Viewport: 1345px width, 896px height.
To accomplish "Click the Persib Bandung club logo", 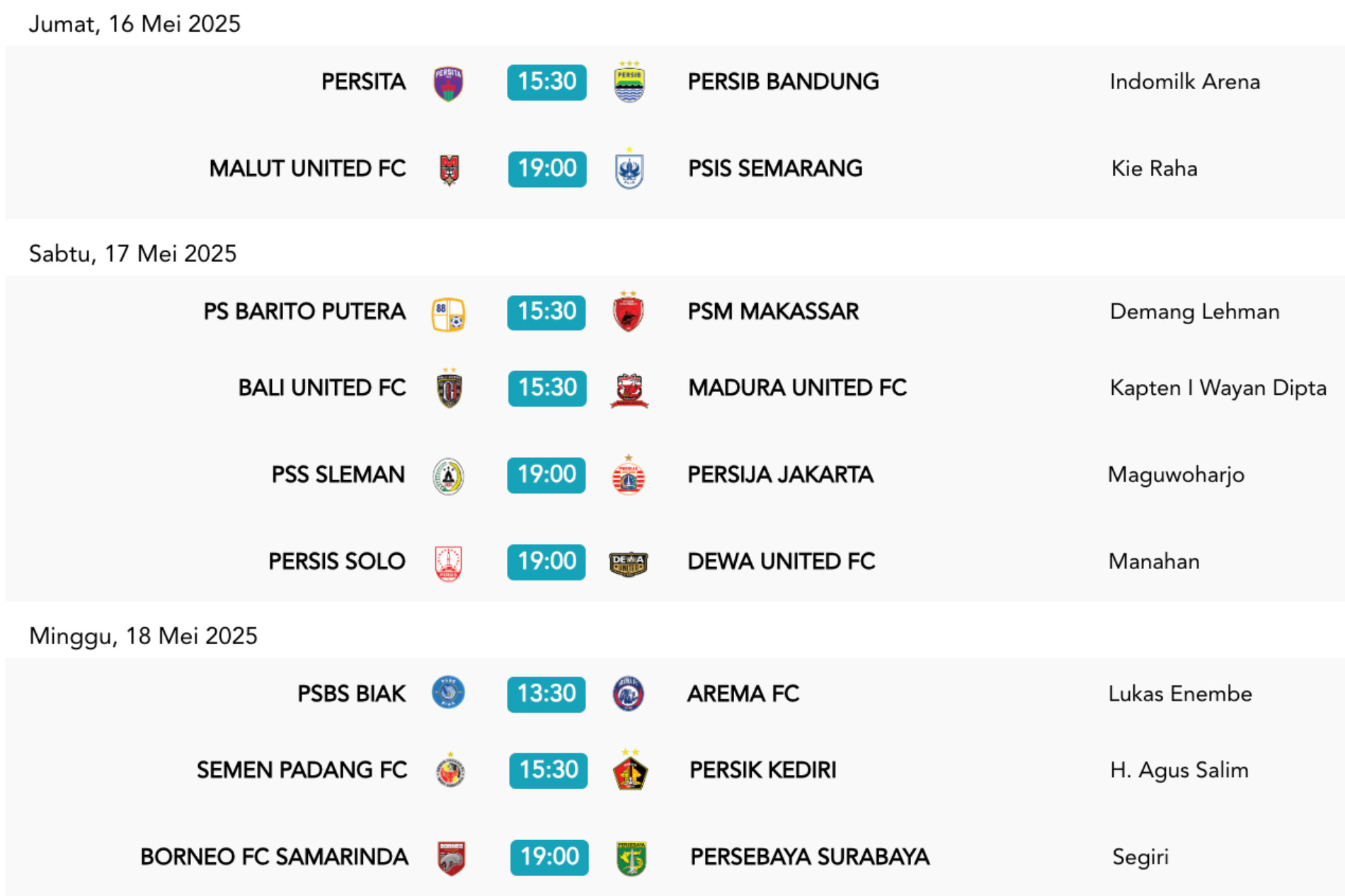I will pos(629,82).
